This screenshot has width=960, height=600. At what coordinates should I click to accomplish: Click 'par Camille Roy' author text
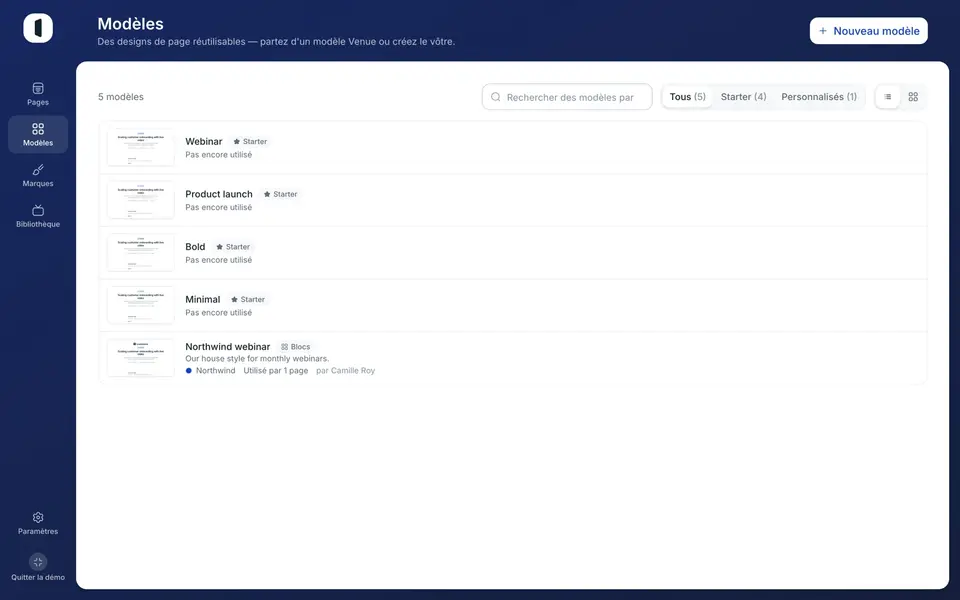pos(345,370)
